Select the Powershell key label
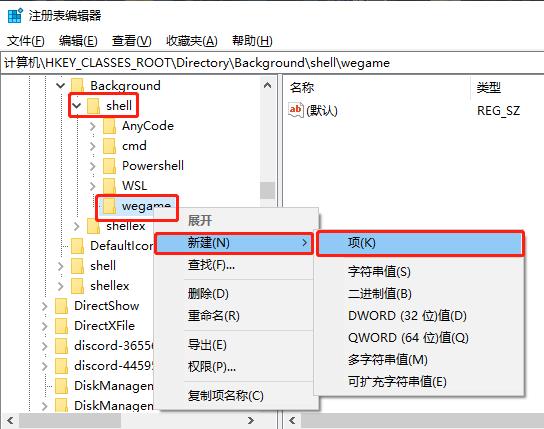The height and width of the screenshot is (429, 544). pos(153,166)
